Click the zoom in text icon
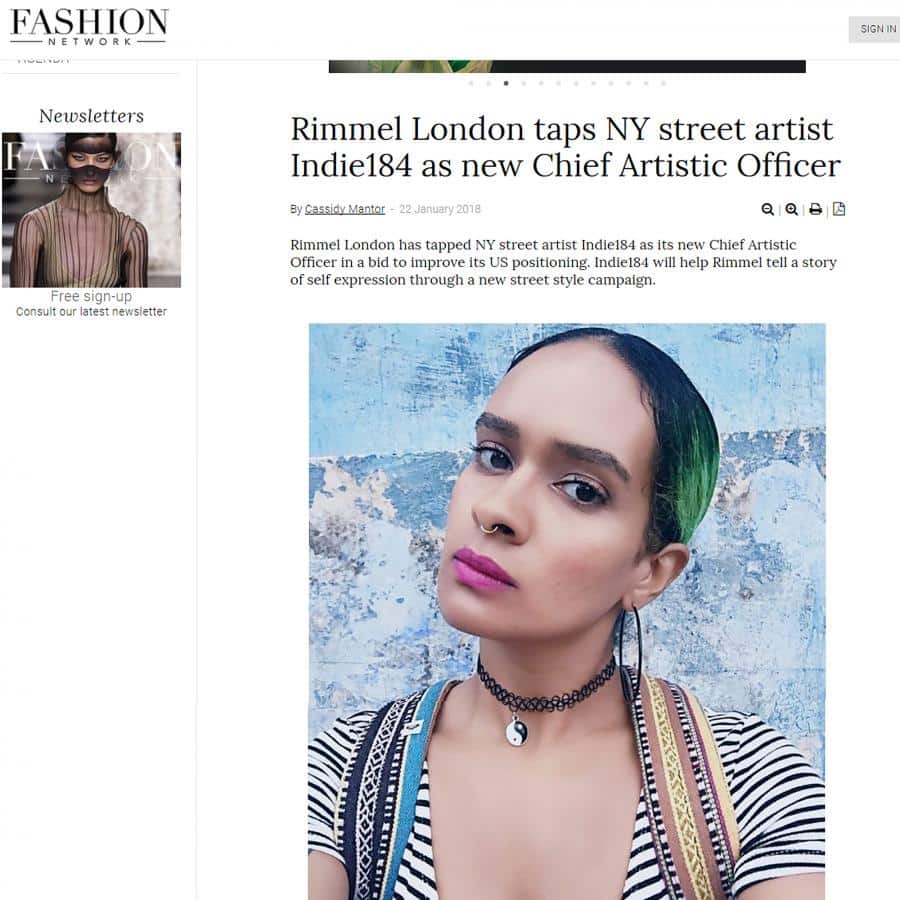Screen dimensions: 900x900 [792, 210]
